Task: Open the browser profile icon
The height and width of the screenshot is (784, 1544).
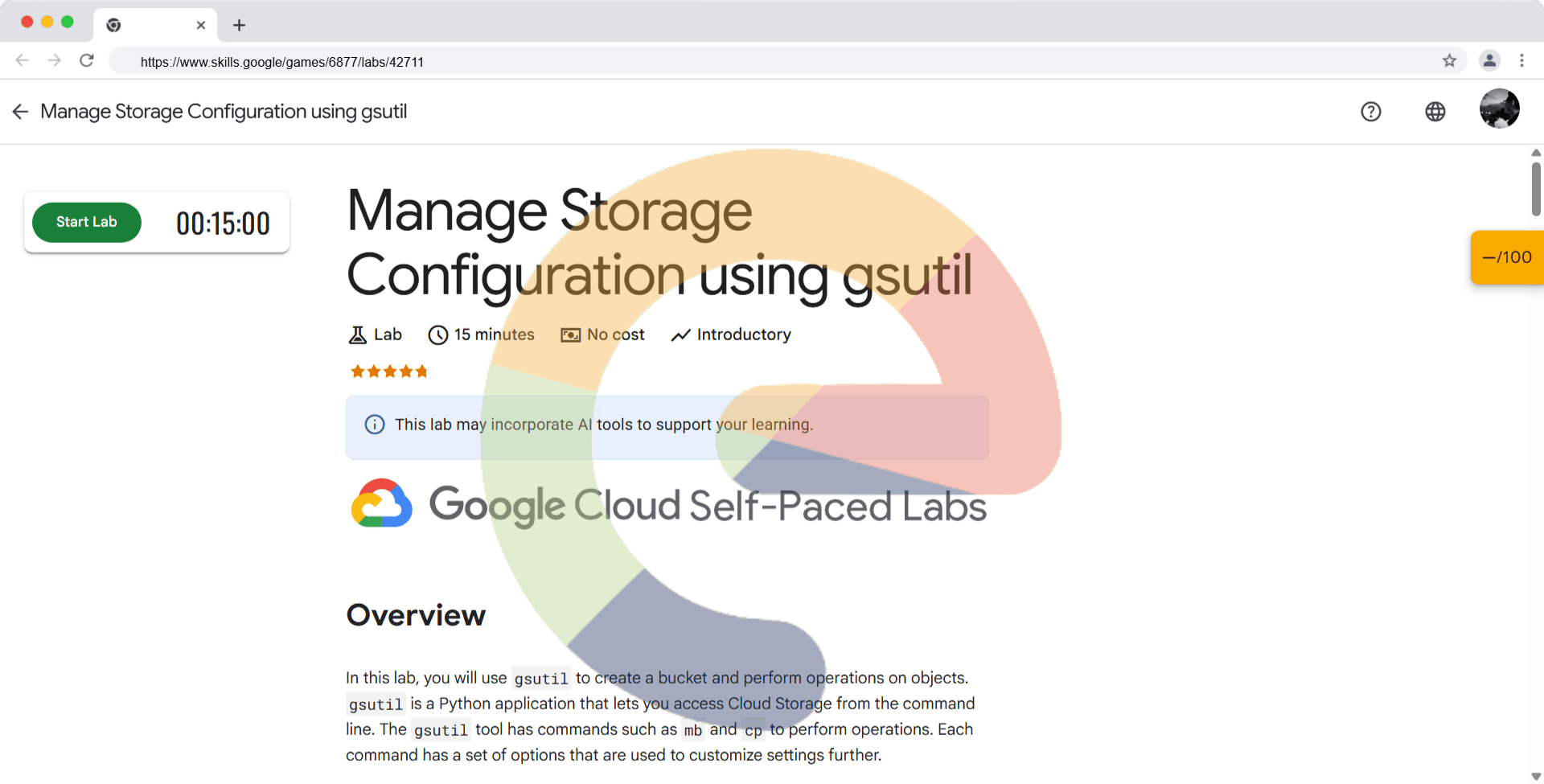Action: pyautogui.click(x=1489, y=61)
